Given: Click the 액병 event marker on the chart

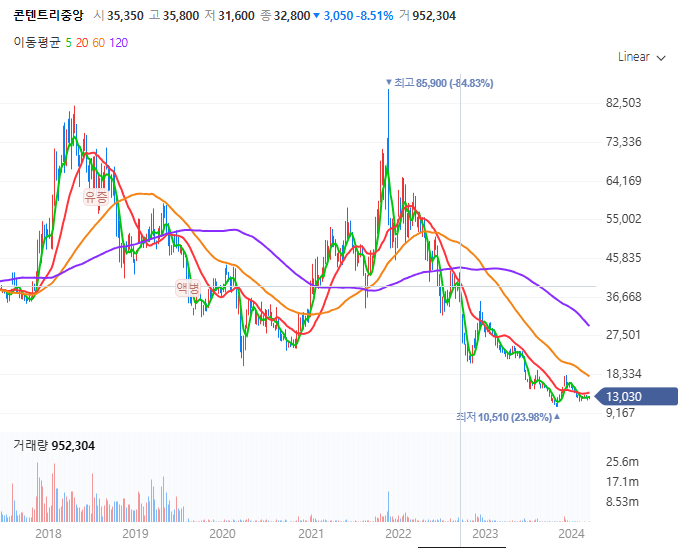Looking at the screenshot, I should 188,288.
